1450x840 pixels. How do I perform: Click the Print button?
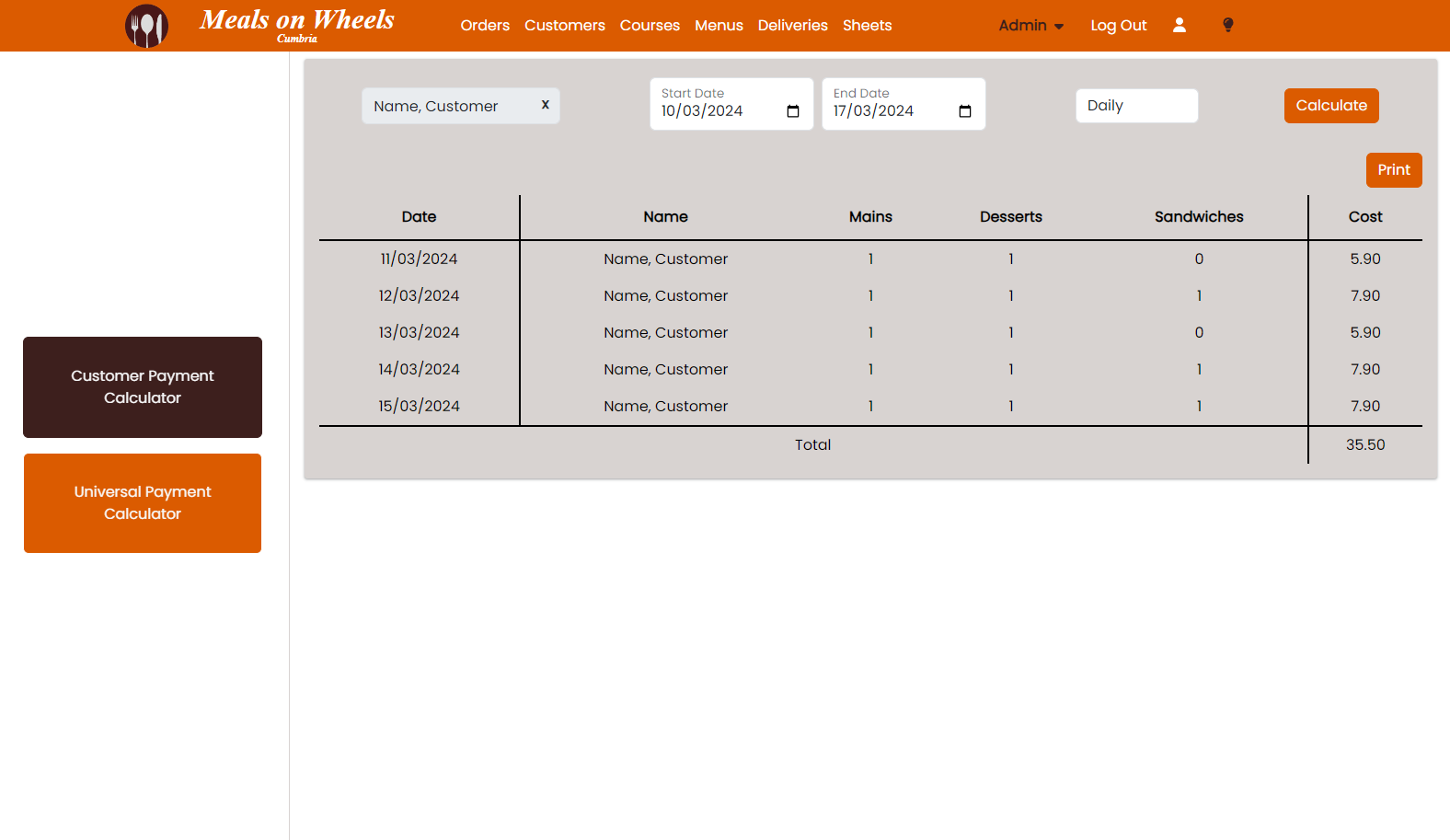click(x=1394, y=170)
